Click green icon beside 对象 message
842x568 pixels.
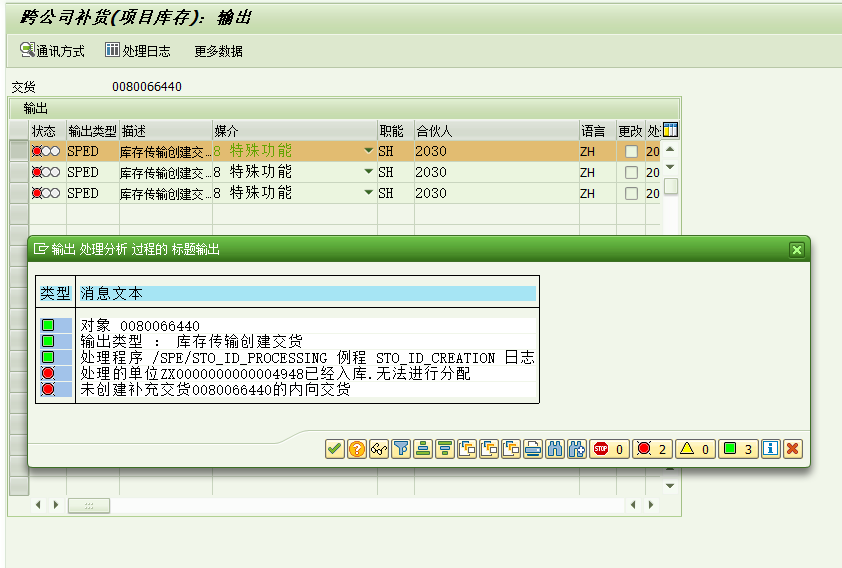[48, 325]
